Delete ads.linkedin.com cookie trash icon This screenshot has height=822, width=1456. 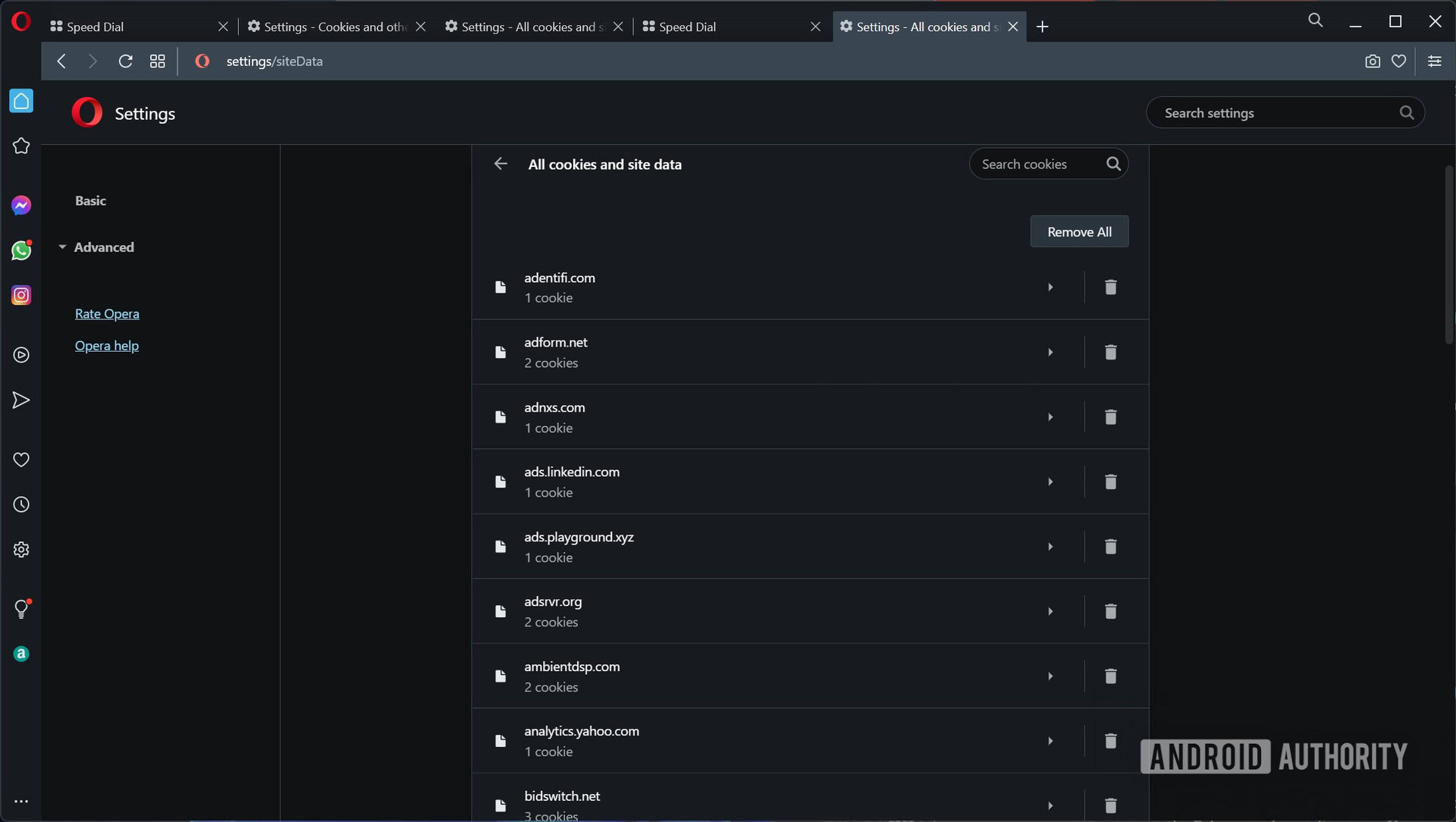[x=1110, y=482]
